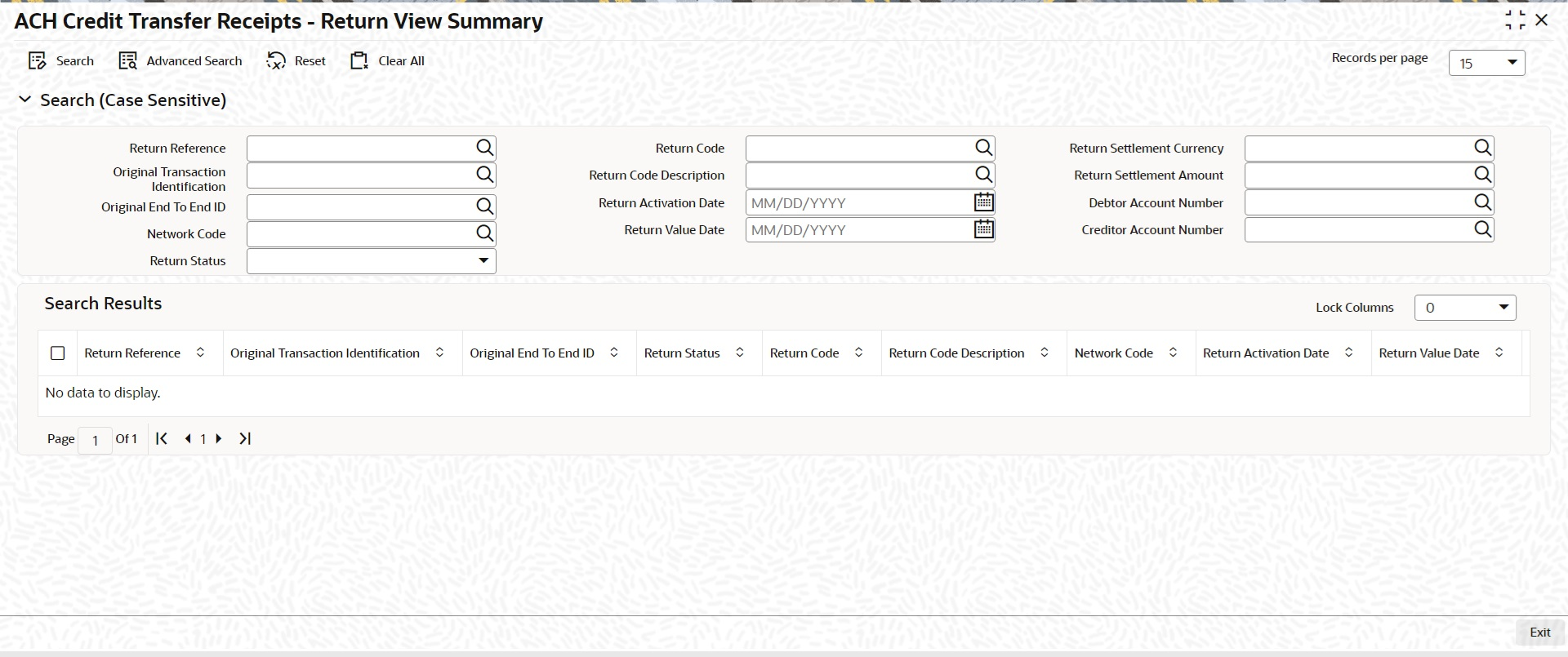The height and width of the screenshot is (657, 1568).
Task: Click the minimize screen icon at top right
Action: coord(1515,20)
